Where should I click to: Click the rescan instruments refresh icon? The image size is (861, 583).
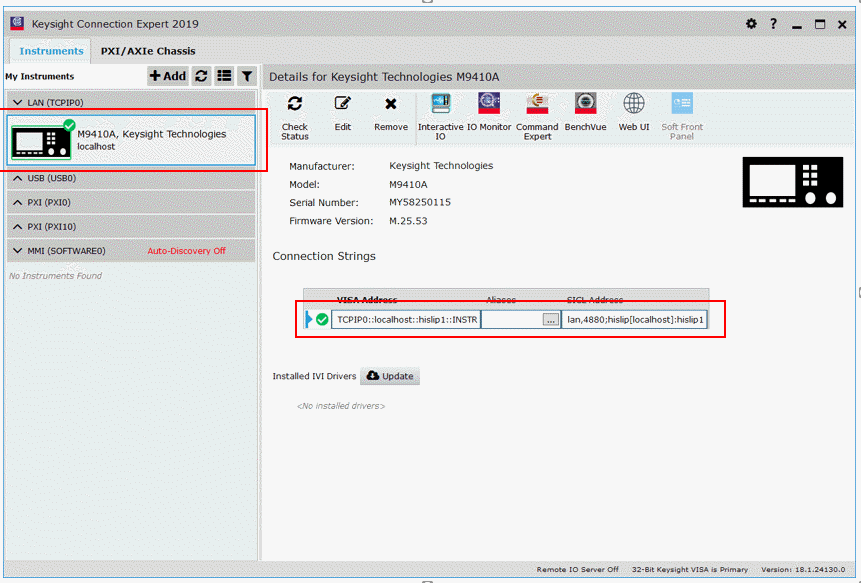201,76
